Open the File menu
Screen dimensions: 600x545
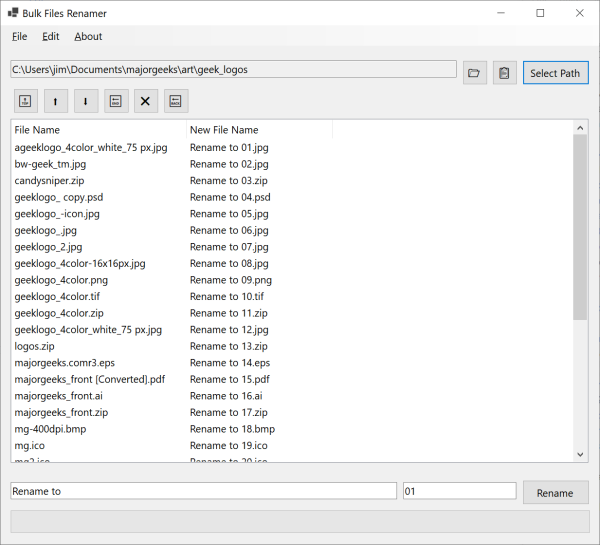coord(19,36)
